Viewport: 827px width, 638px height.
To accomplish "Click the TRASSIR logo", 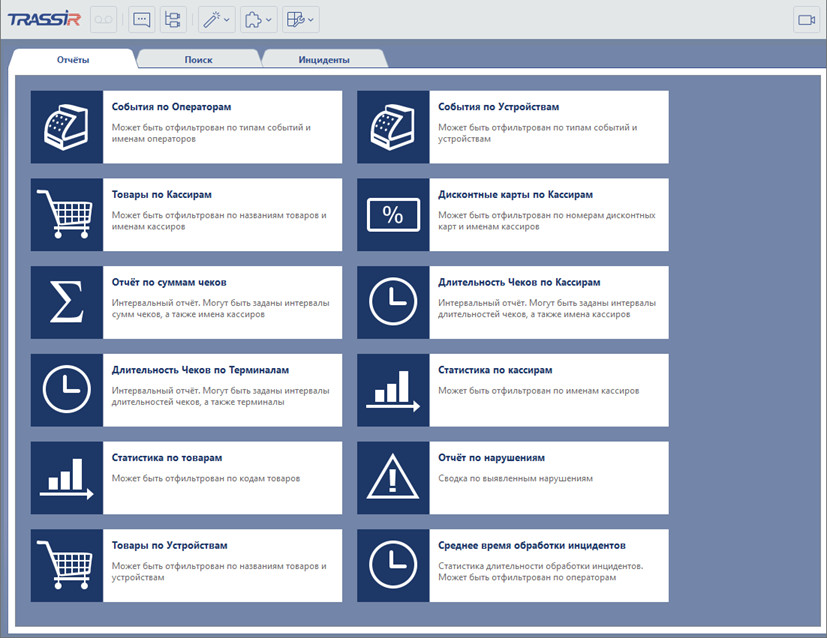I will [x=43, y=19].
